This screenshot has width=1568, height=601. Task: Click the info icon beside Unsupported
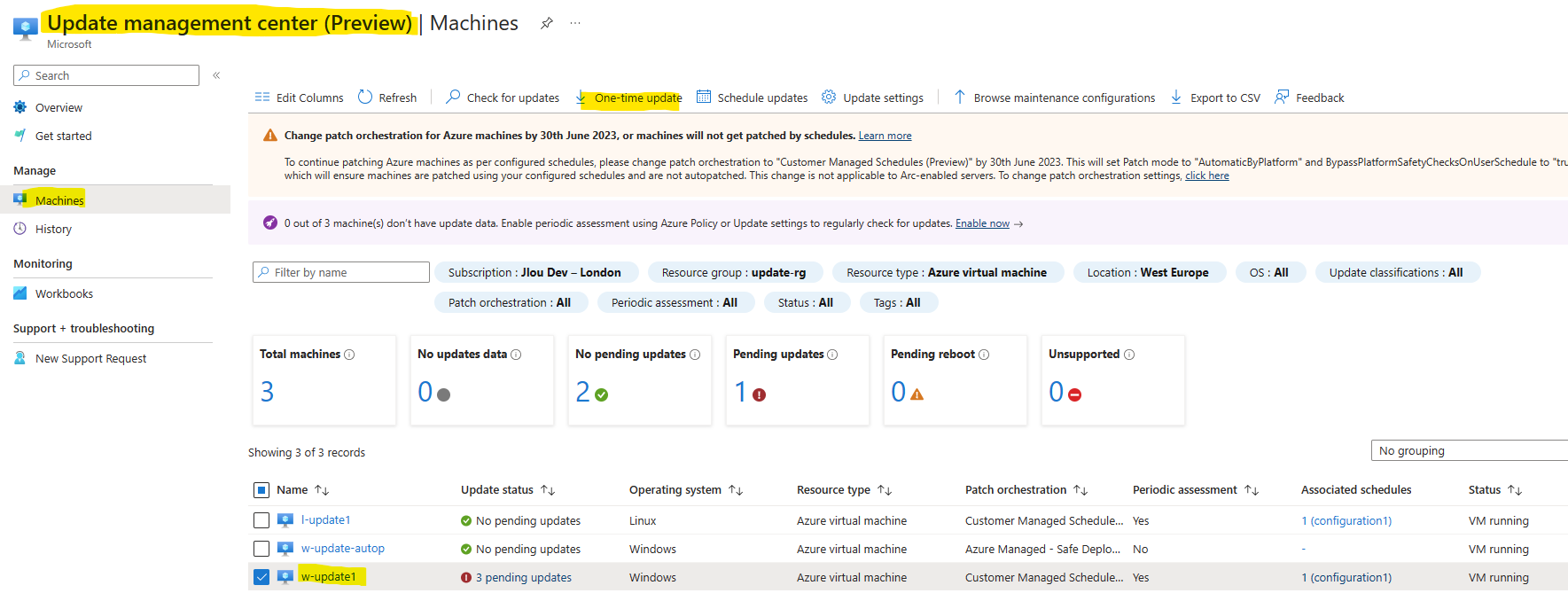click(1129, 355)
